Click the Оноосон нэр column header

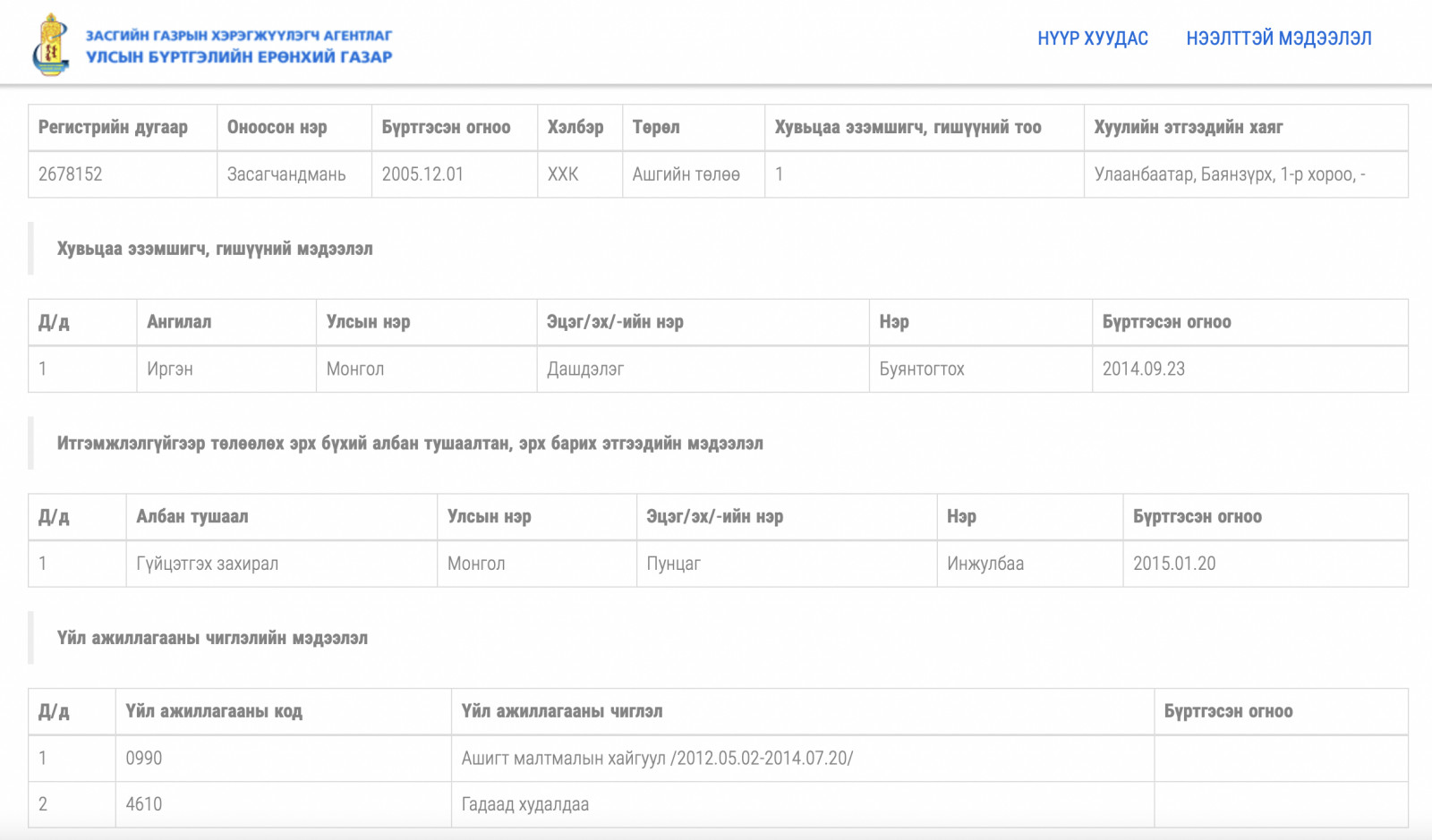tap(277, 127)
